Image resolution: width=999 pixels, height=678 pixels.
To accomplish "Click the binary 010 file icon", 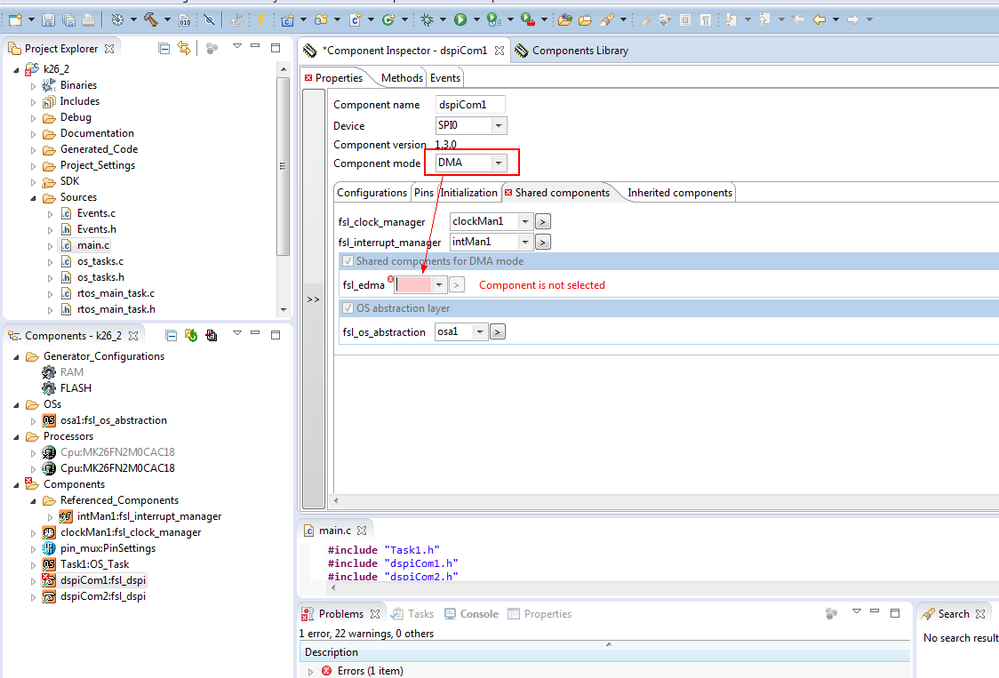I will [x=184, y=20].
